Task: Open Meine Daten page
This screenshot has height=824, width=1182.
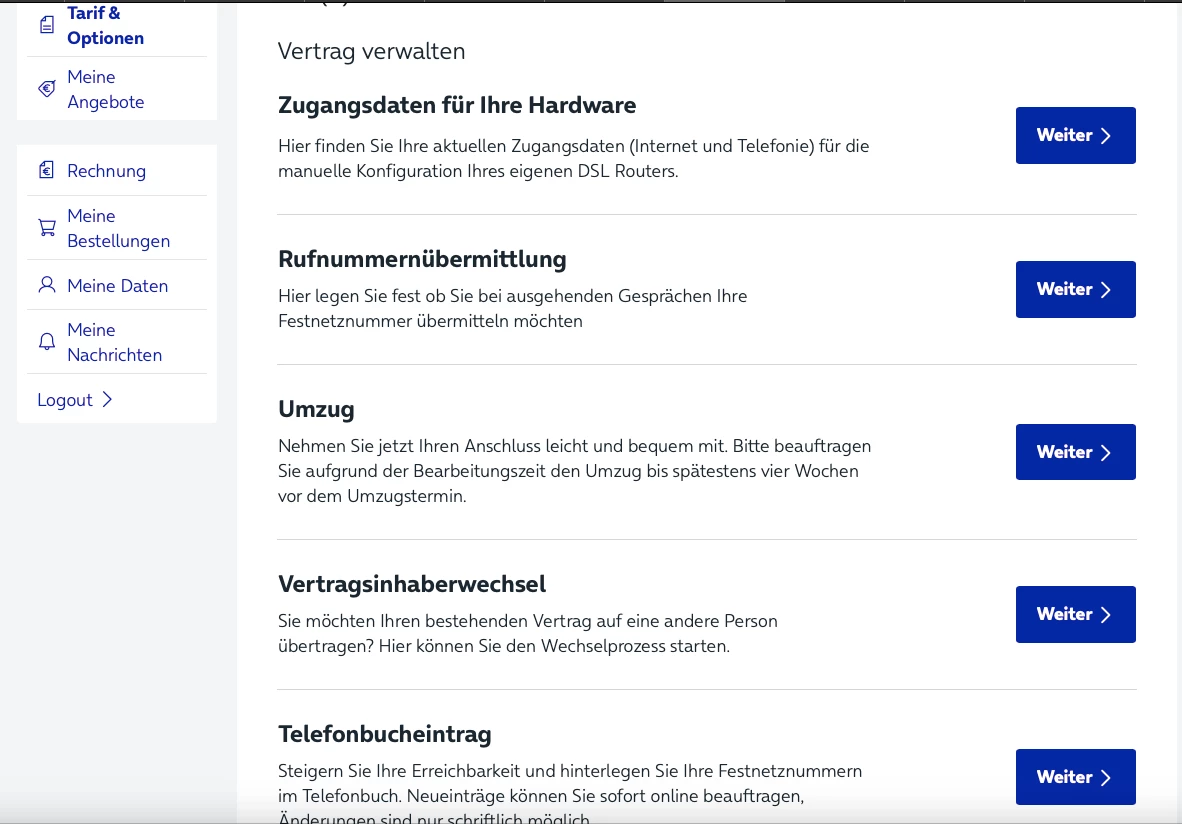Action: coord(117,286)
